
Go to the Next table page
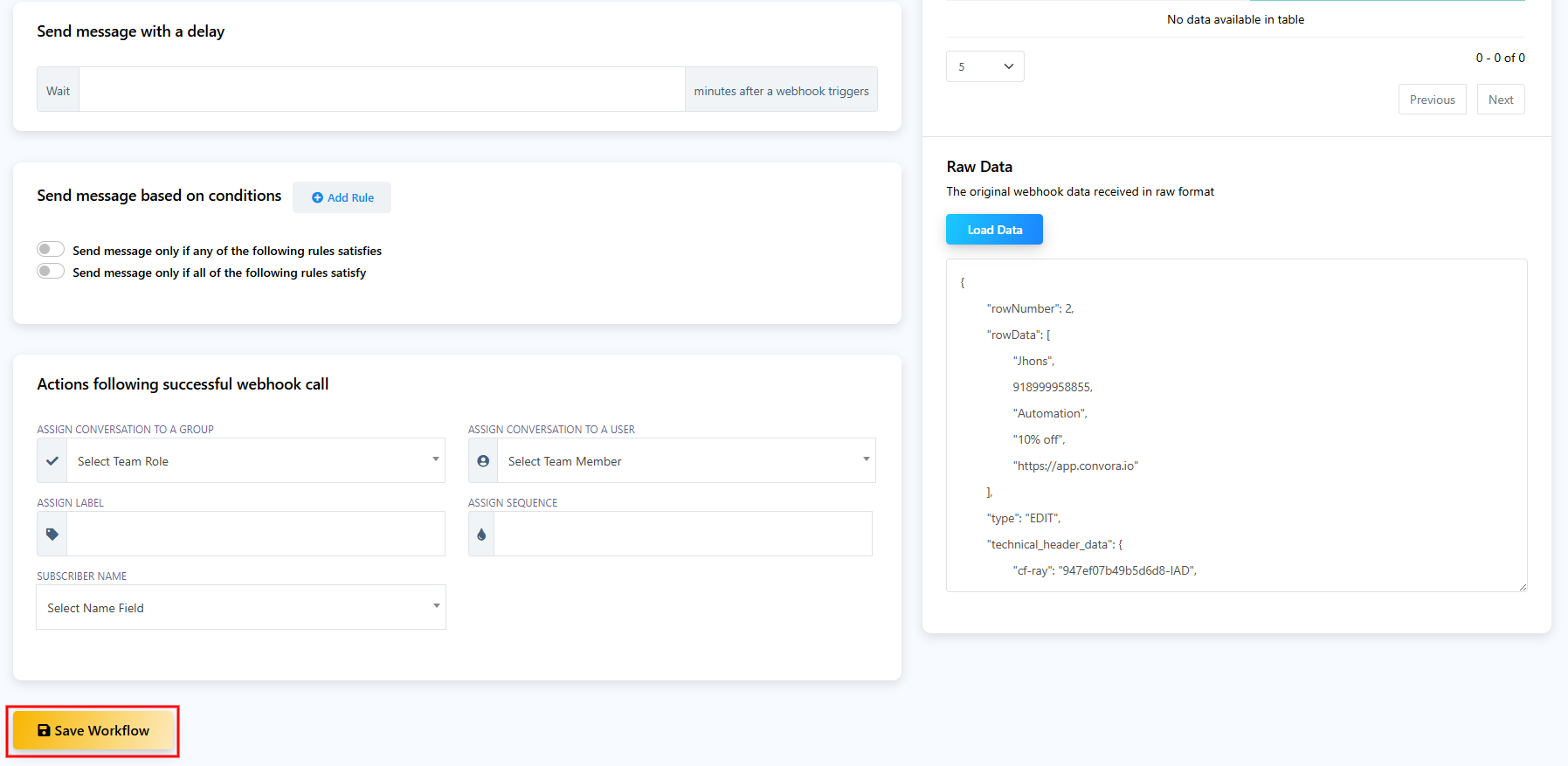coord(1500,100)
